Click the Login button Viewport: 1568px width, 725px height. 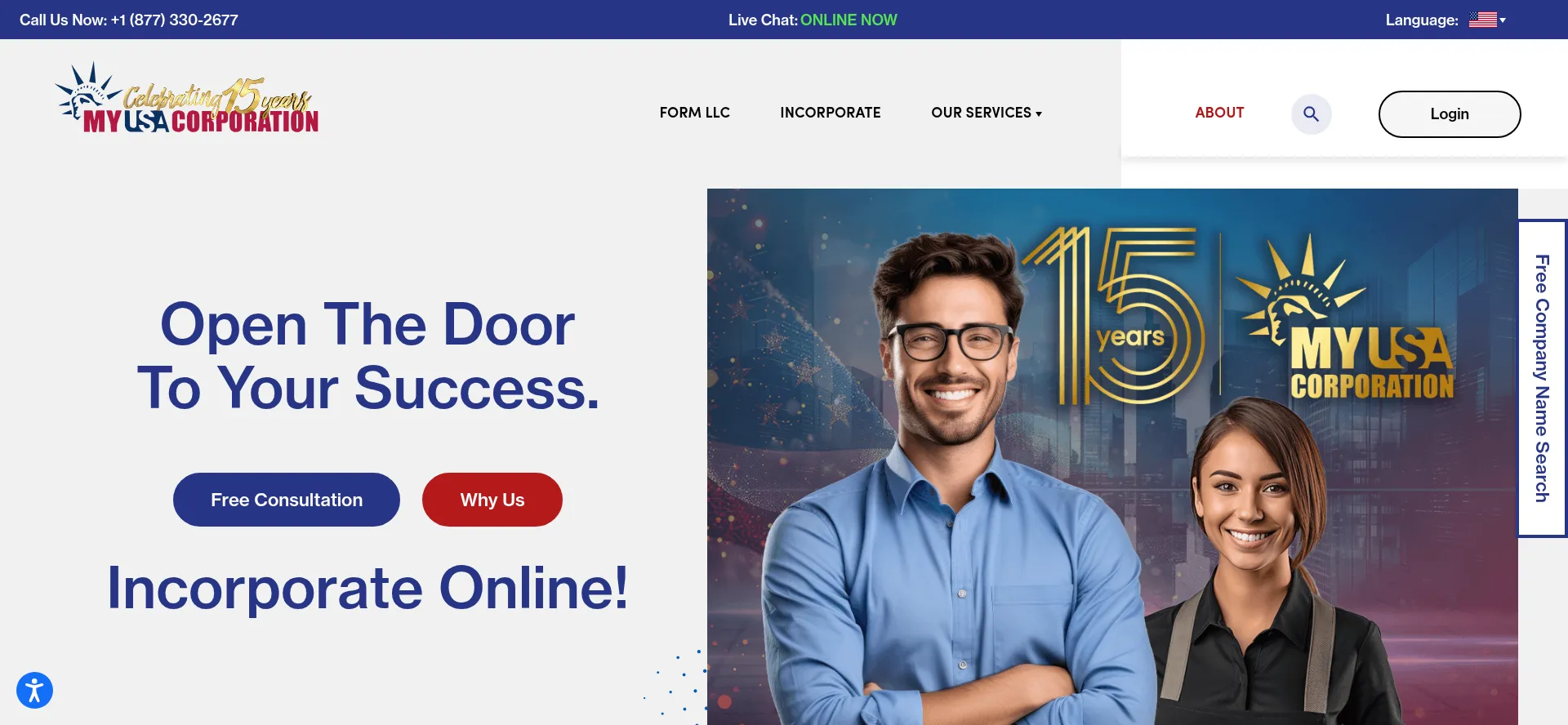coord(1450,114)
